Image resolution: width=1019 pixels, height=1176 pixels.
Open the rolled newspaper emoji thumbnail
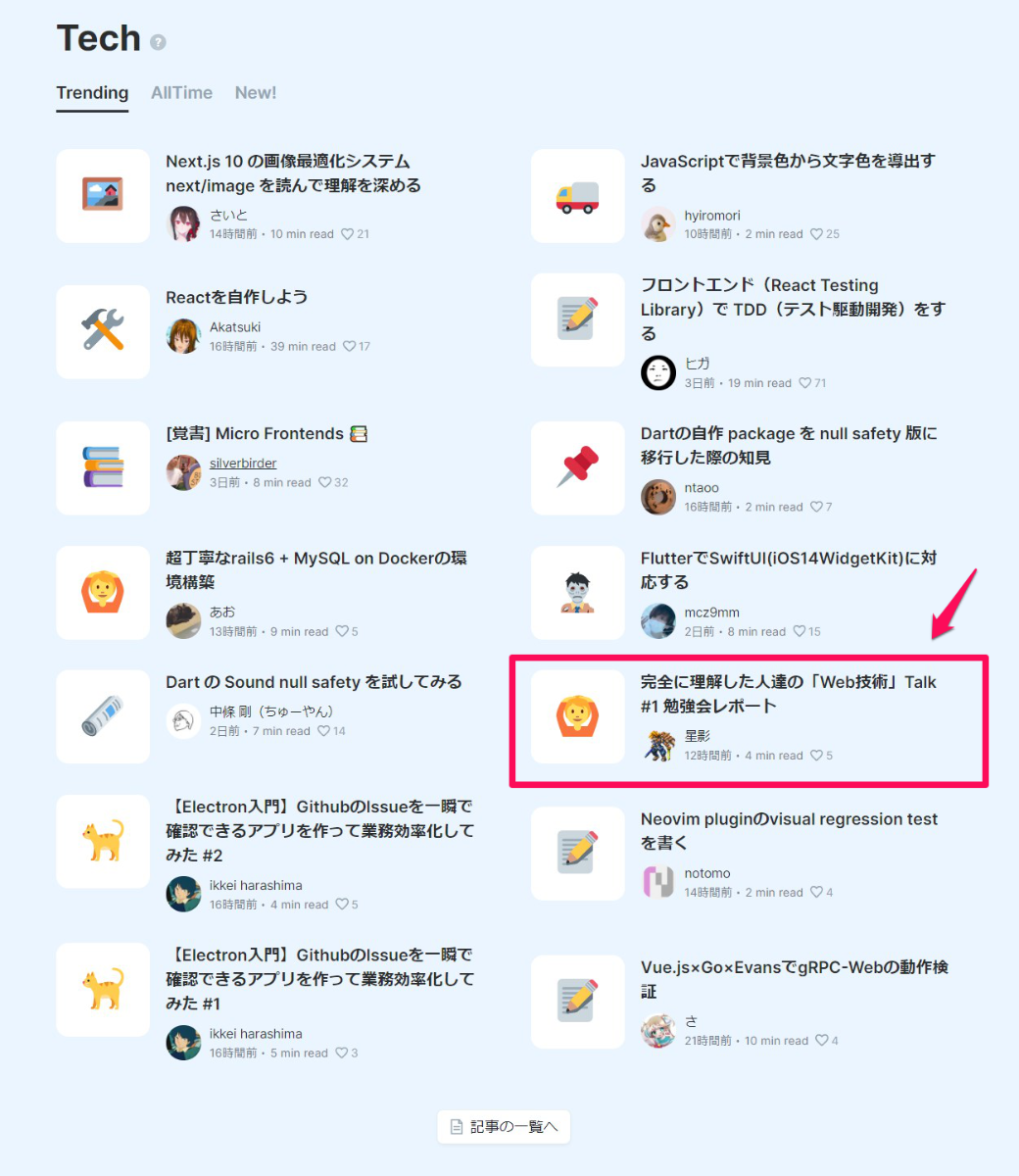click(x=103, y=716)
